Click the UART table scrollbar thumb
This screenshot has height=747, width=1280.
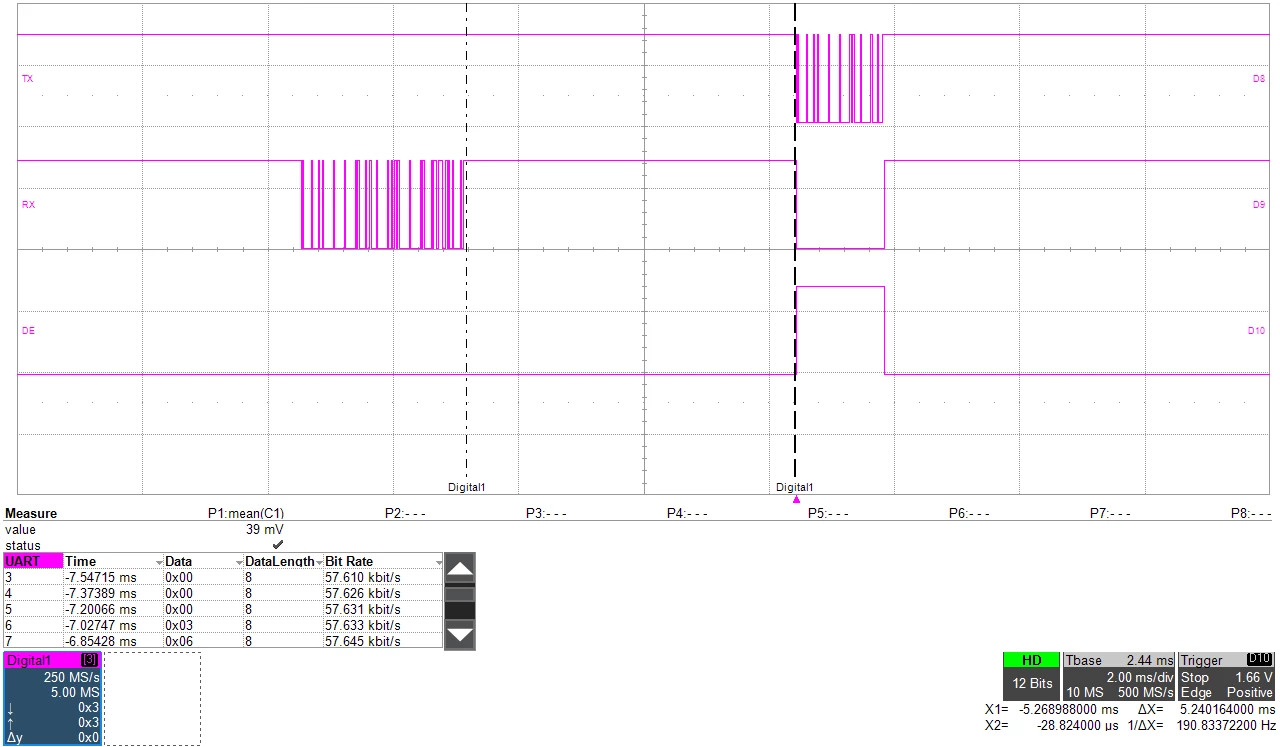(x=459, y=594)
